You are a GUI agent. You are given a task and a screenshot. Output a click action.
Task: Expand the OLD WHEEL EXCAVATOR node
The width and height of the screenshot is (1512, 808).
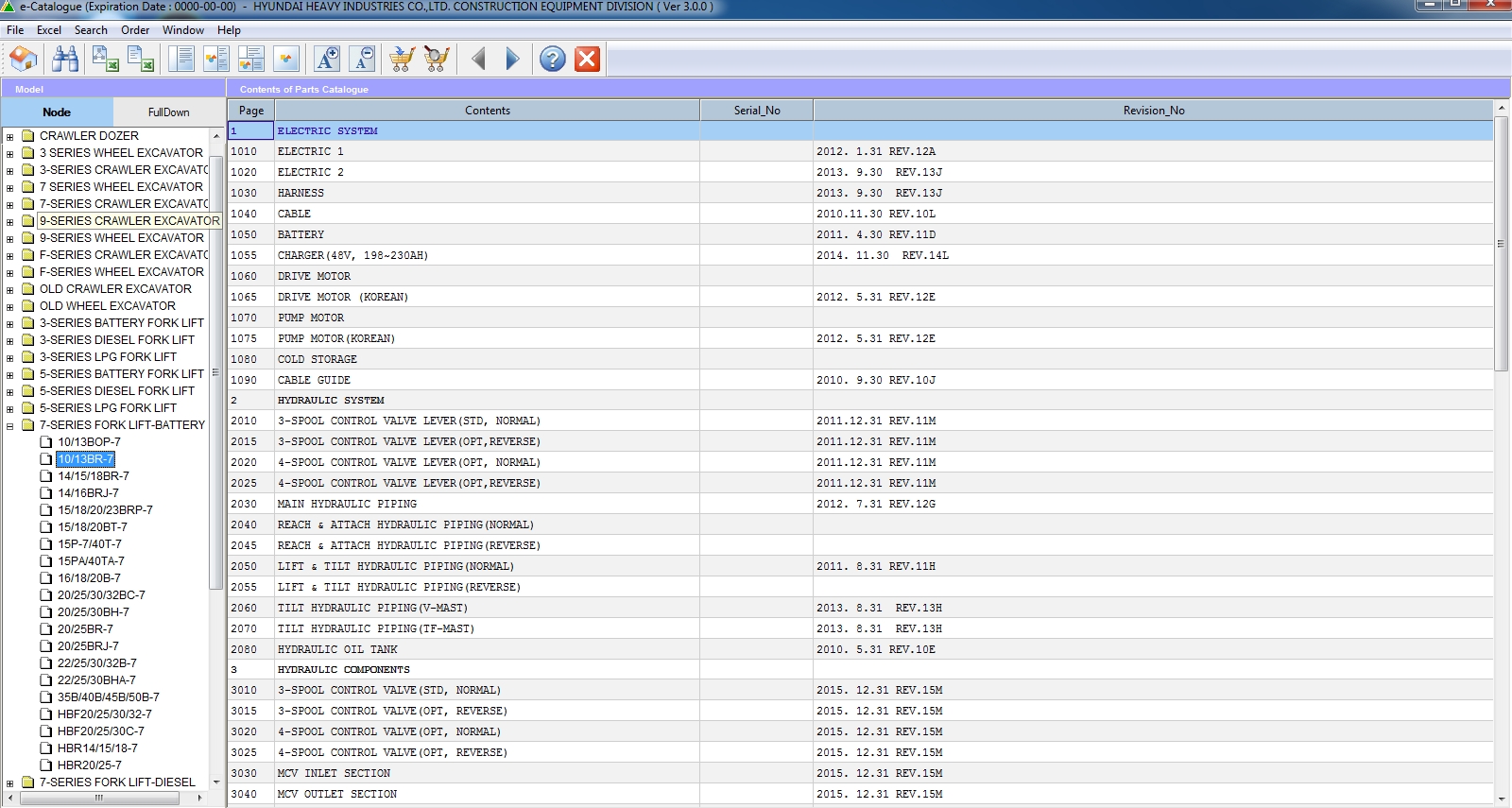coord(10,306)
